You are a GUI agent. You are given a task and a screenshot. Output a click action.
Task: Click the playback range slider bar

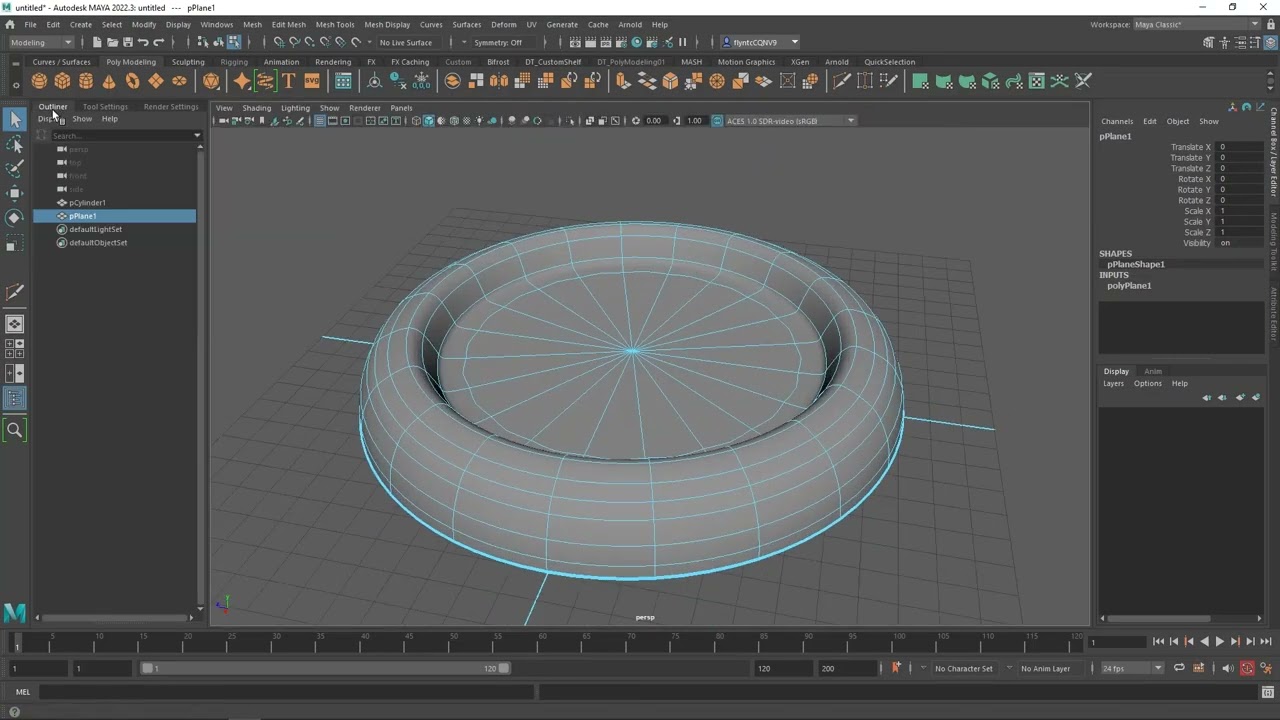[325, 668]
